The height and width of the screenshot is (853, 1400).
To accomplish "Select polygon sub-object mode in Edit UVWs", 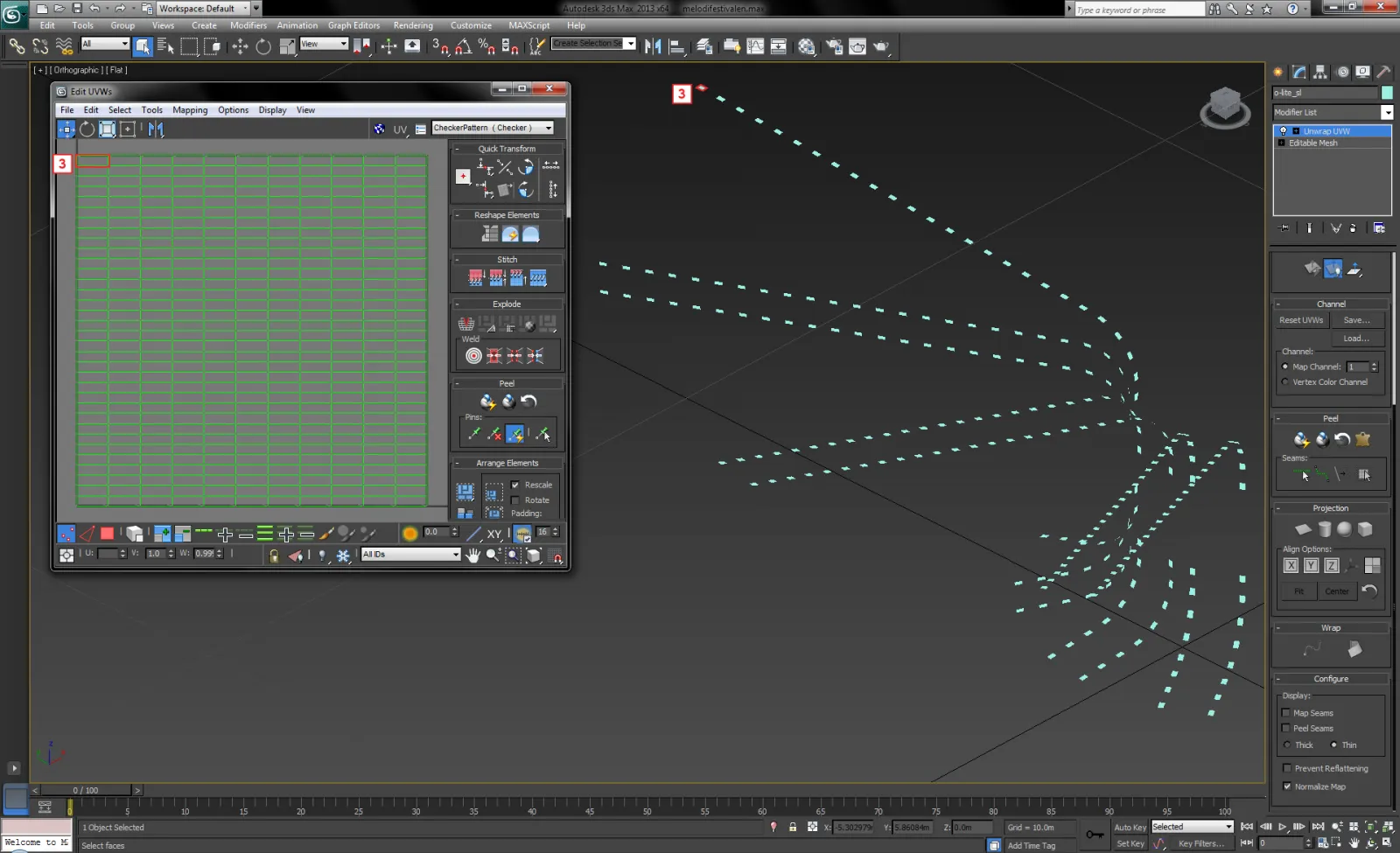I will [107, 534].
